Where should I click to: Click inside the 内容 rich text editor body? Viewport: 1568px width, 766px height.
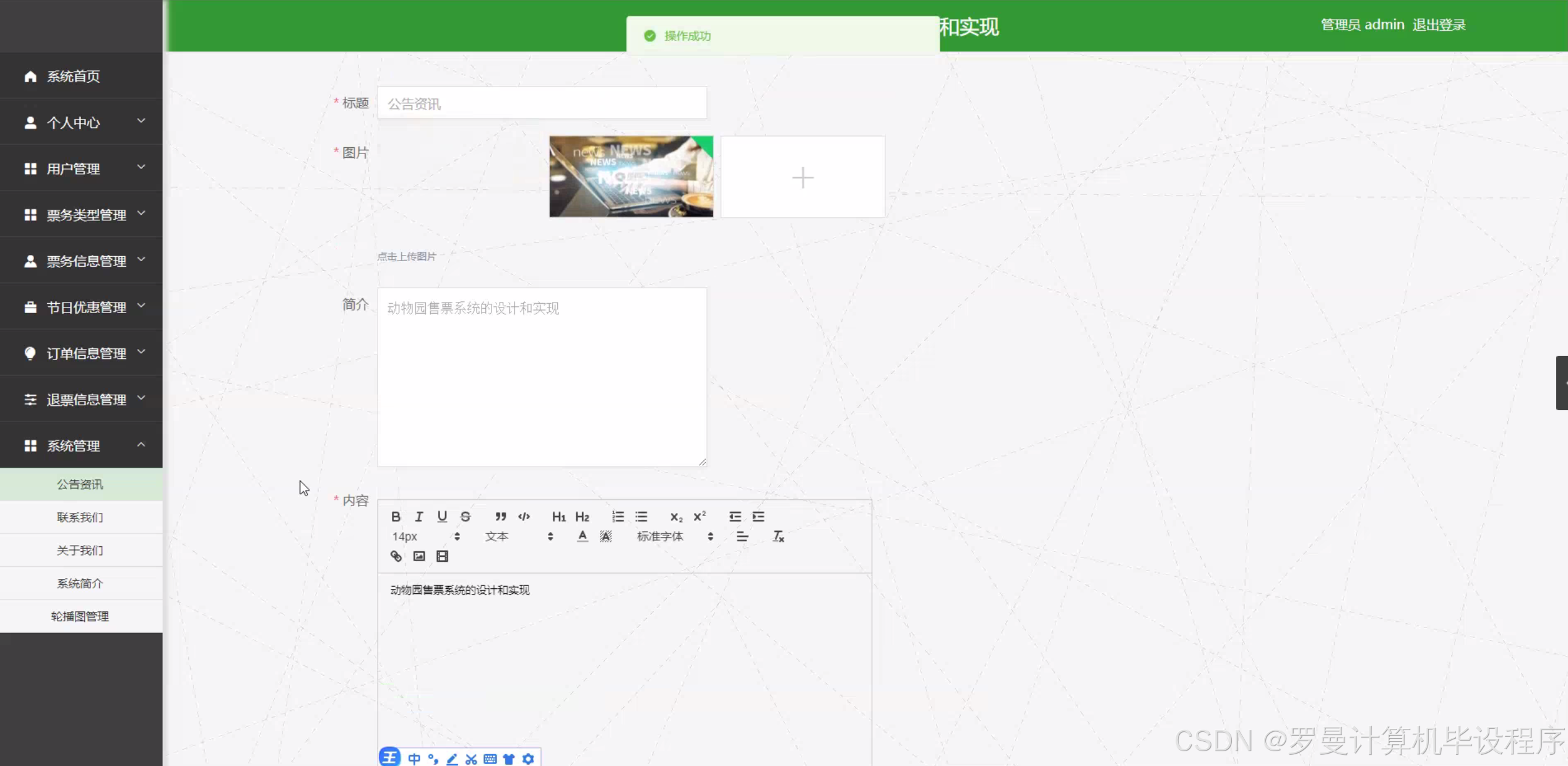[x=625, y=669]
